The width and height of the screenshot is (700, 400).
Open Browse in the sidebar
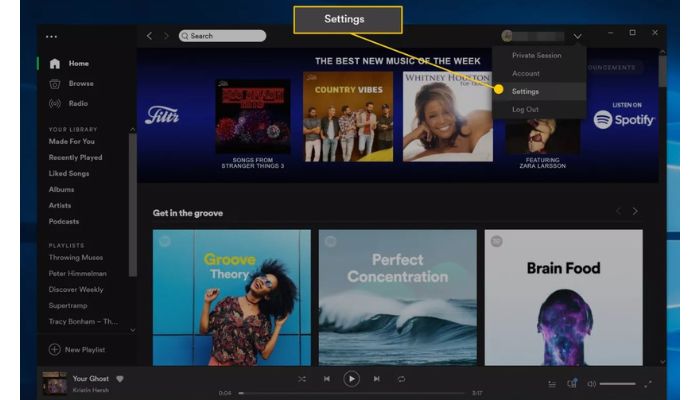pyautogui.click(x=81, y=83)
